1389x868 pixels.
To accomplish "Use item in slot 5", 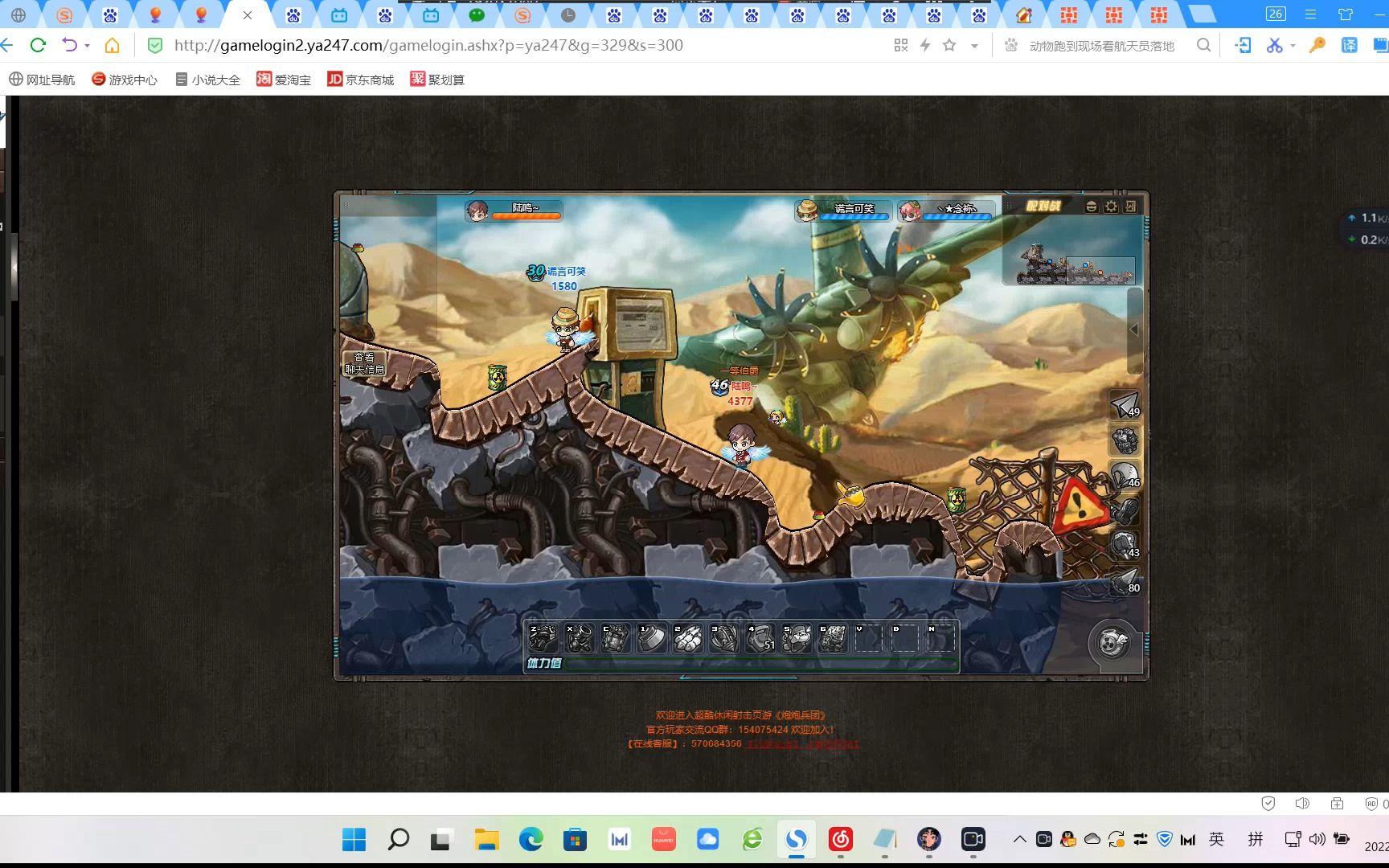I will [797, 639].
